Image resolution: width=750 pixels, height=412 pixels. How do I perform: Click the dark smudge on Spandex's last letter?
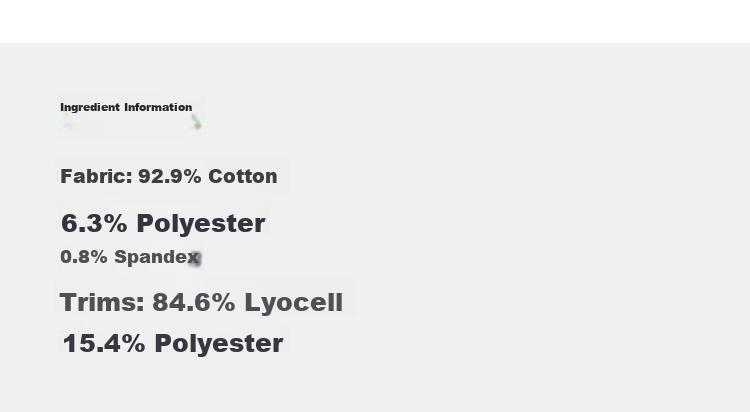pos(194,258)
